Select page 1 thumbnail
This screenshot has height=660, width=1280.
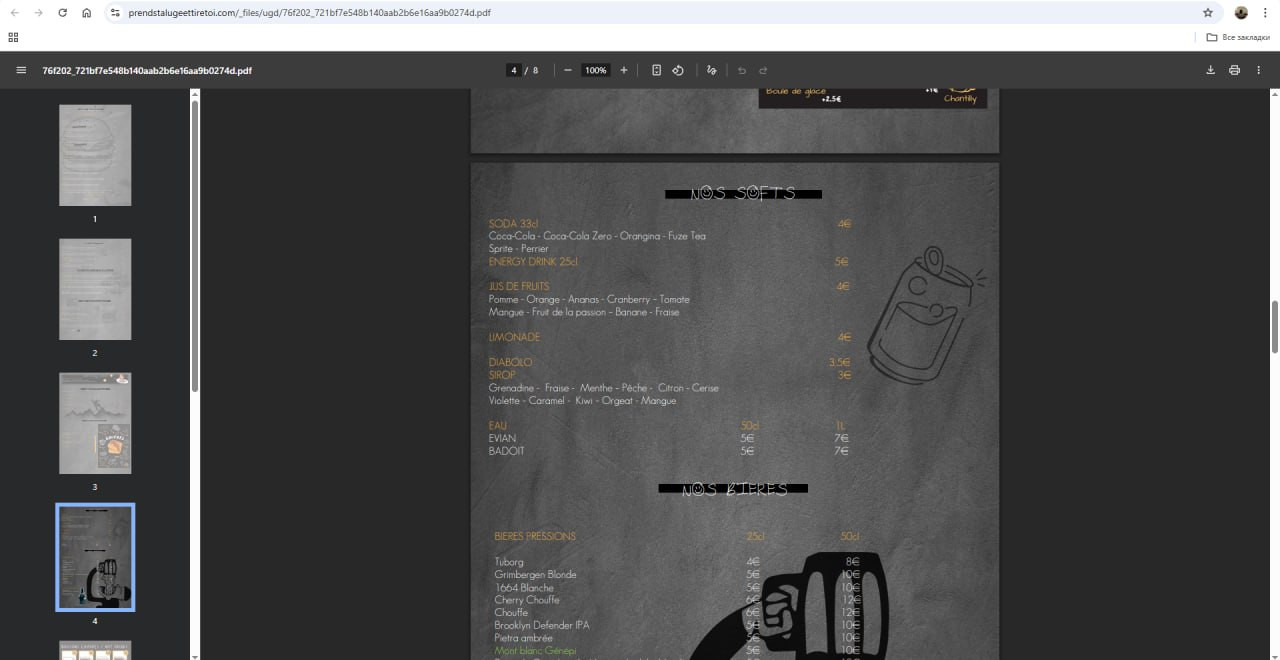pyautogui.click(x=95, y=155)
